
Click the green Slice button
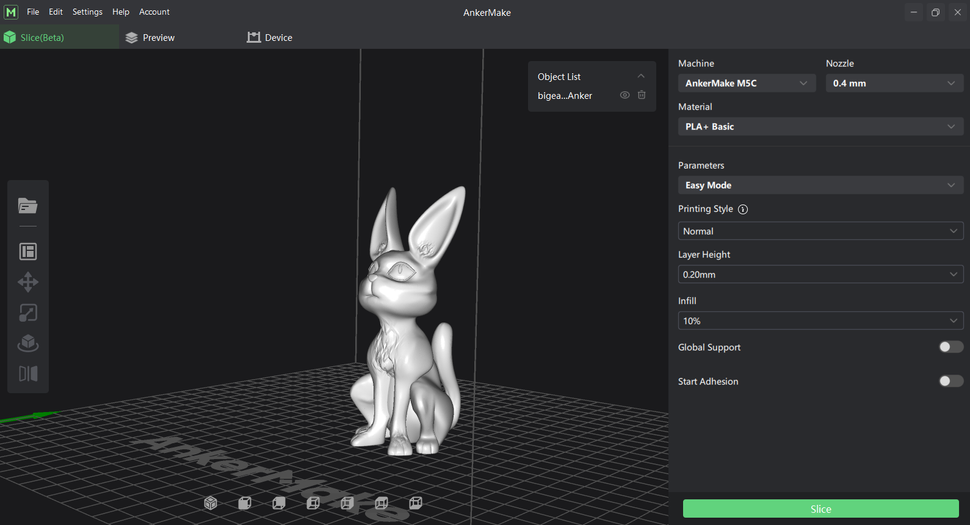[820, 509]
